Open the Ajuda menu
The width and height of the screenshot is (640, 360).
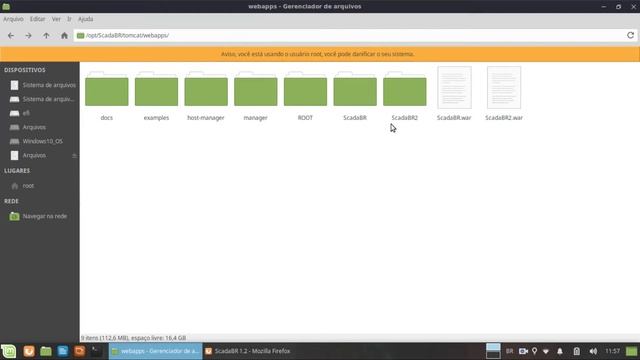[85, 19]
